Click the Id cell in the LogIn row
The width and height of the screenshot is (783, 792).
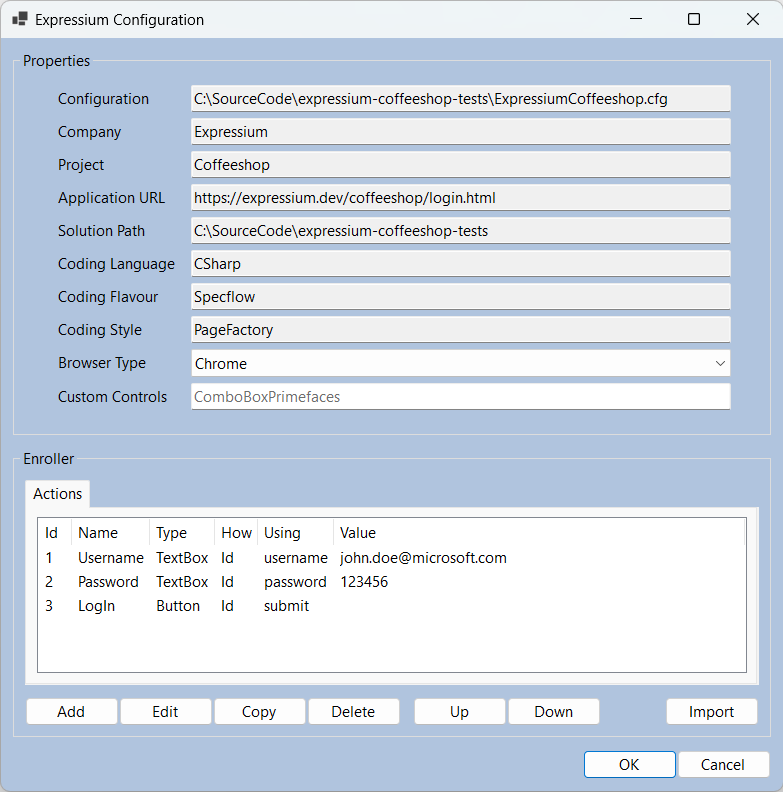[x=227, y=606]
